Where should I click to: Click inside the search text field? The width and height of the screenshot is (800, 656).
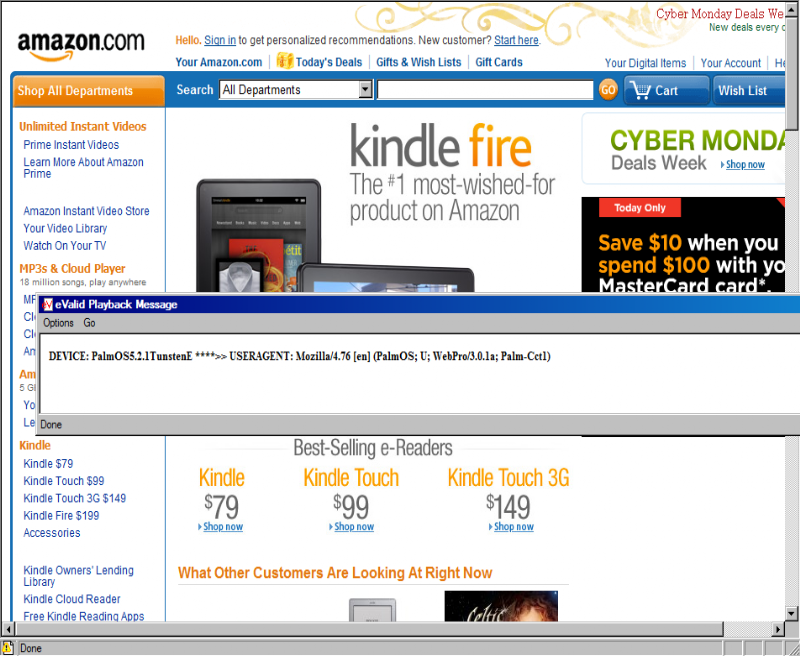(x=485, y=90)
